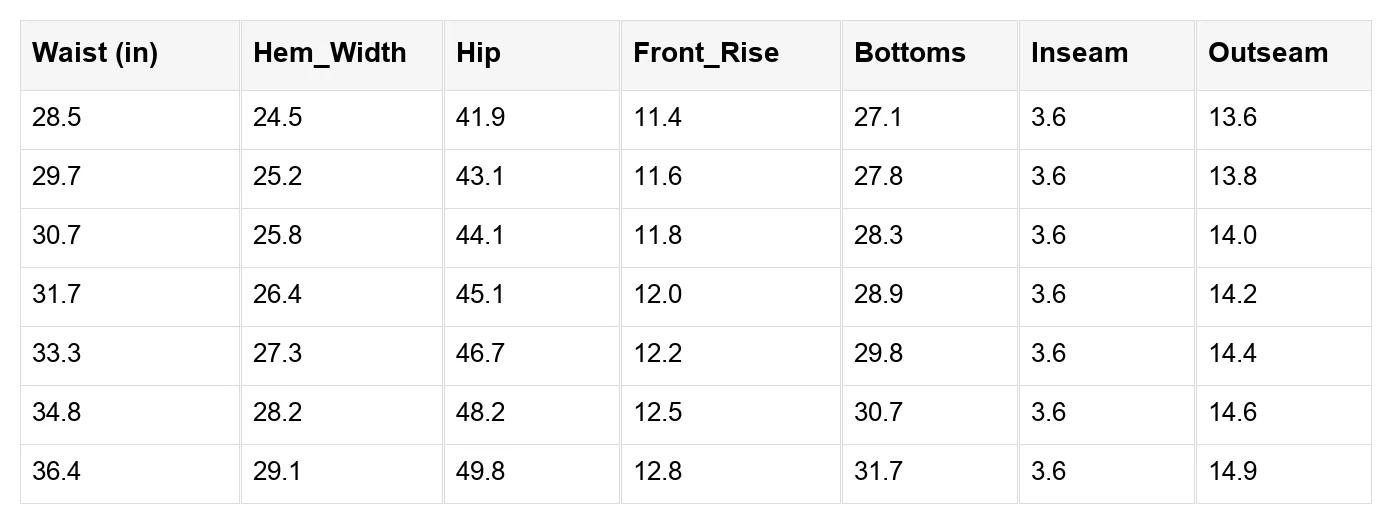Select the waist cell showing 33.3
Viewport: 1391px width, 523px height.
tap(130, 356)
